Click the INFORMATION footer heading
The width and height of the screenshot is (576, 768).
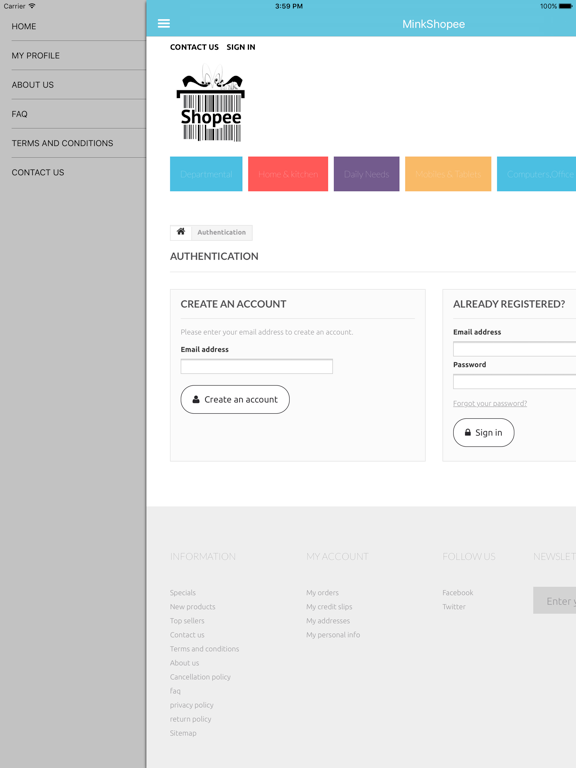pyautogui.click(x=203, y=557)
